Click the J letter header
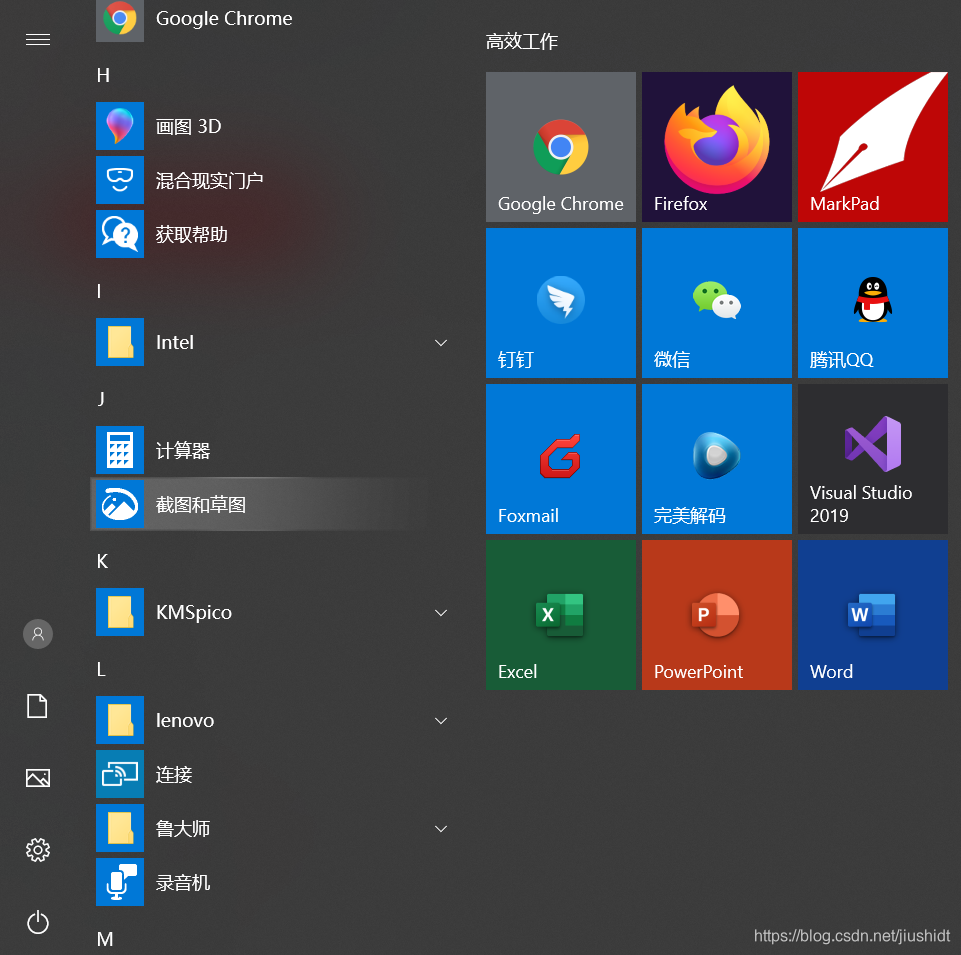 point(101,399)
